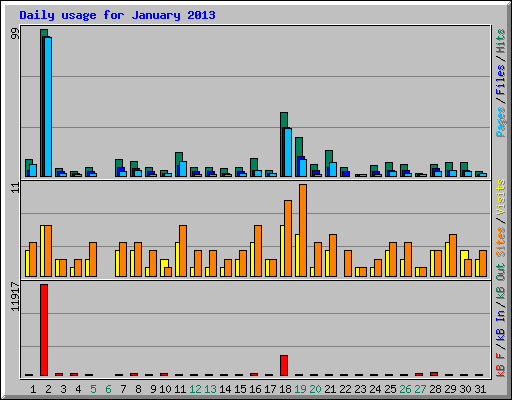Select x-axis day label "21"
The width and height of the screenshot is (512, 400).
pos(330,389)
